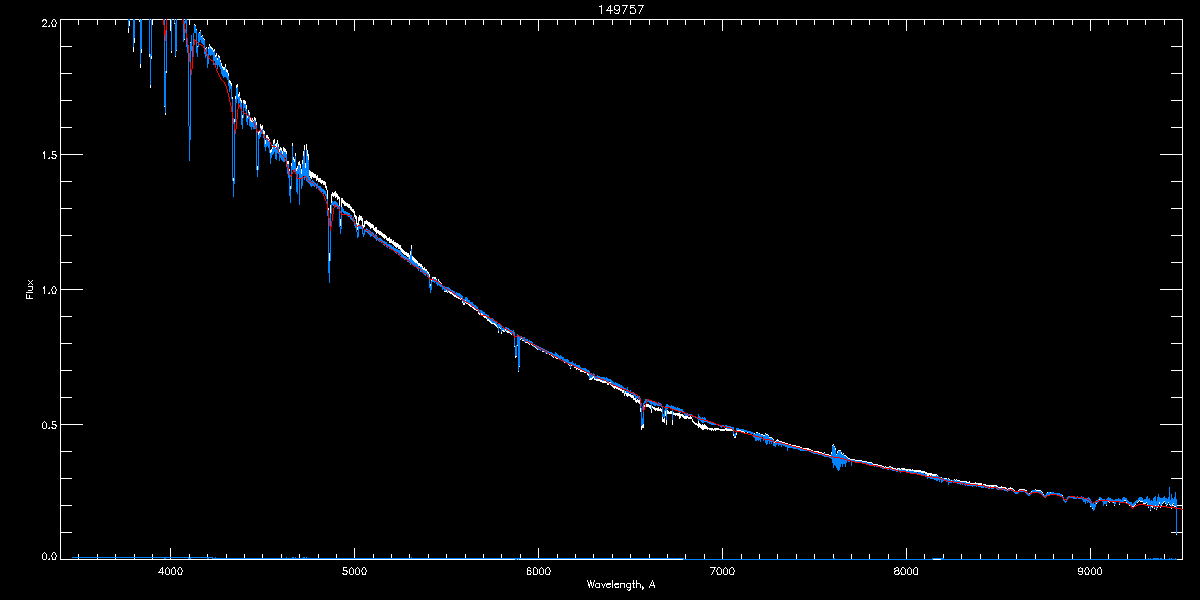Click the 'Wavelength, A' axis label
Image resolution: width=1200 pixels, height=600 pixels.
[621, 584]
